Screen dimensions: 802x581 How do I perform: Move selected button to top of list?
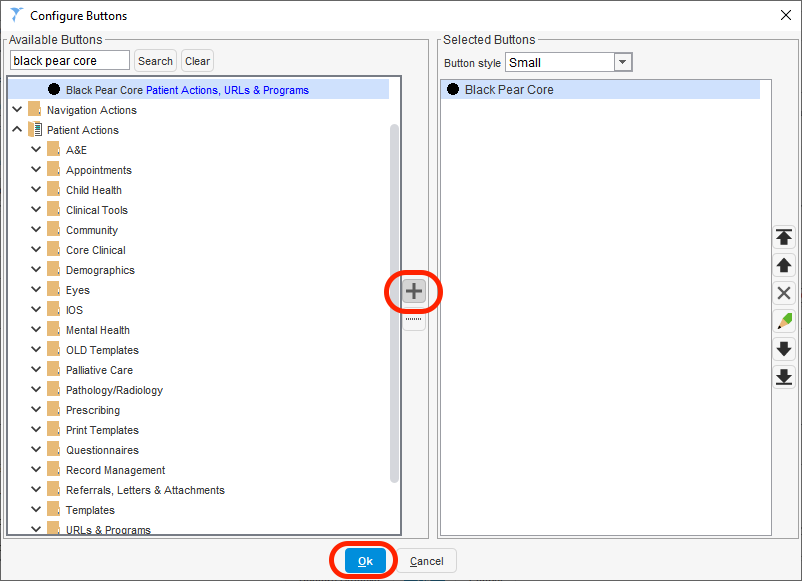[784, 237]
